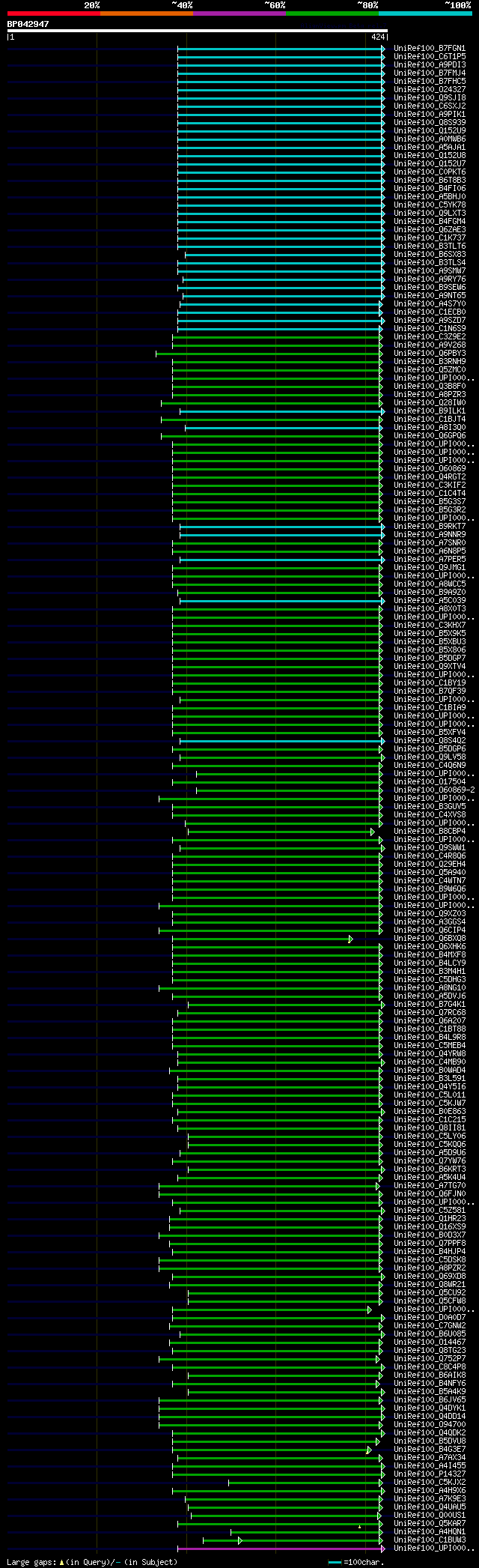479x1568 pixels.
Task: Select the UniRef100_B3TLT6 label
Action: tap(430, 246)
